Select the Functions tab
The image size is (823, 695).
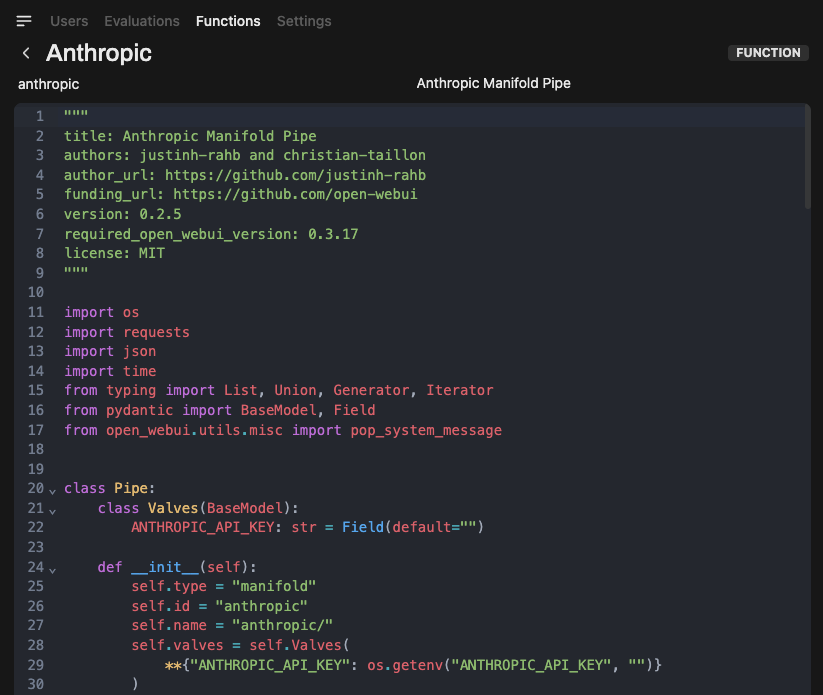(x=228, y=20)
